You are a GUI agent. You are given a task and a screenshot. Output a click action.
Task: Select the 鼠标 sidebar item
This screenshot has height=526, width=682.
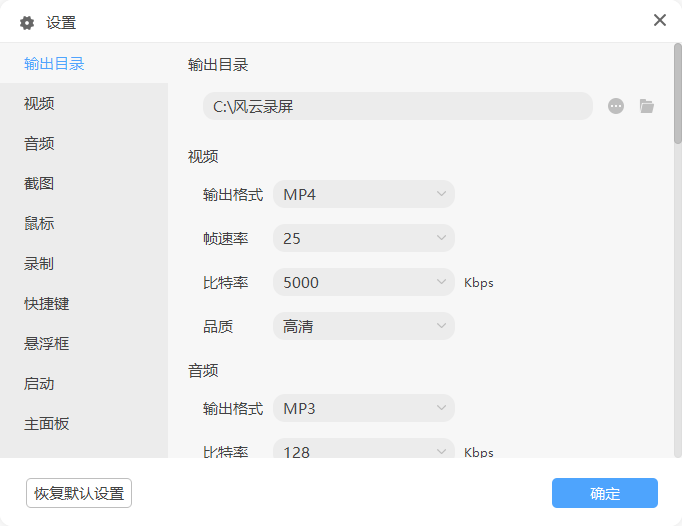pos(40,223)
